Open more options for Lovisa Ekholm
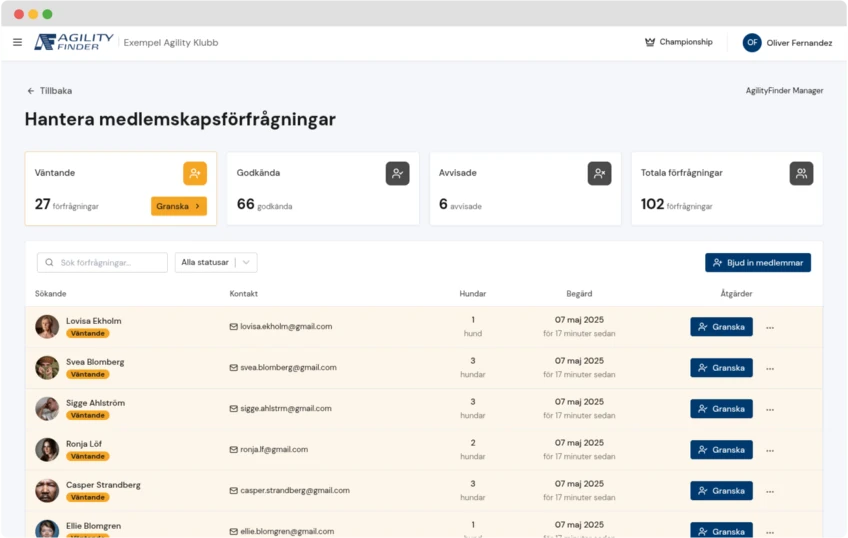This screenshot has height=538, width=848. pos(770,327)
